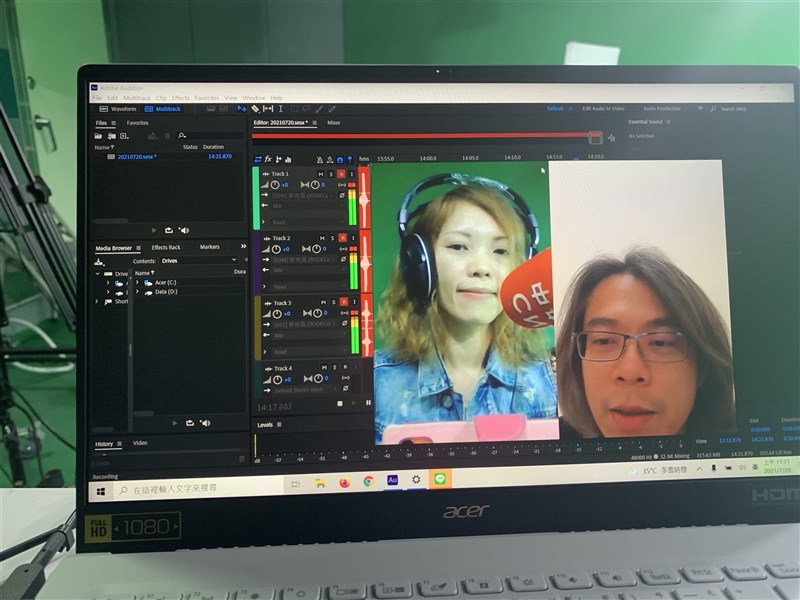The width and height of the screenshot is (800, 600).
Task: Show the fx effects section of tracks
Action: click(268, 160)
